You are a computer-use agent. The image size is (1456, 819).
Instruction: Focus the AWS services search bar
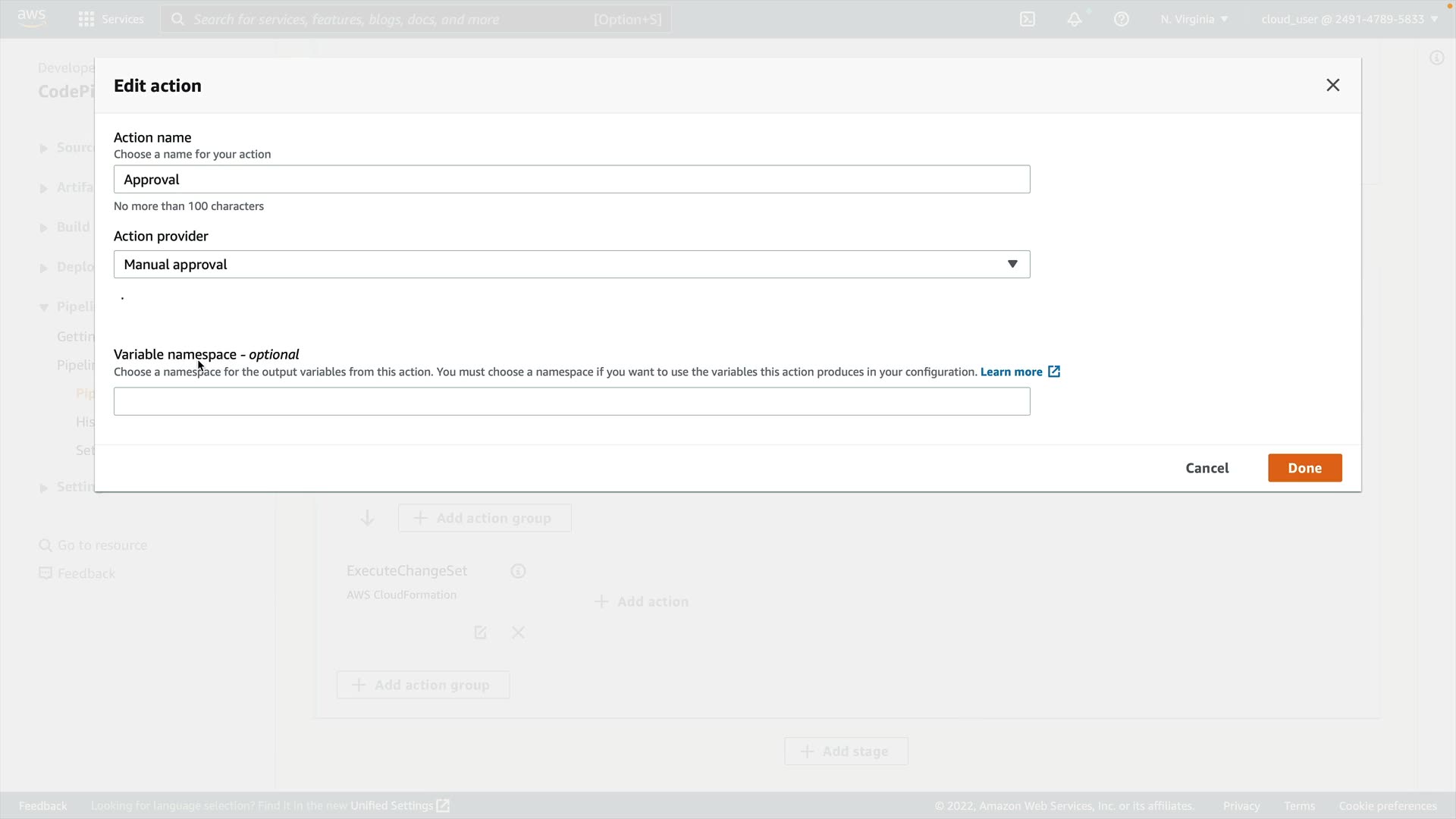coord(416,19)
